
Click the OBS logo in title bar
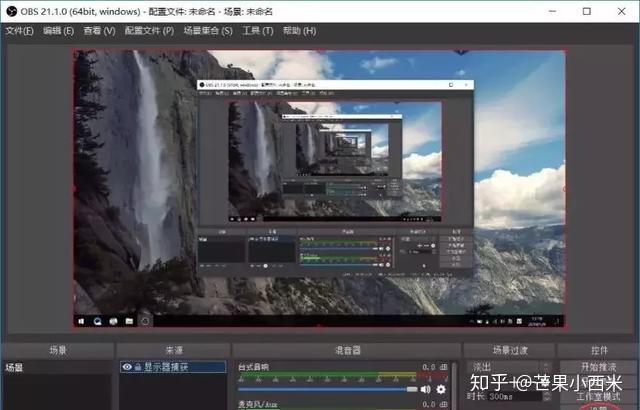tap(12, 11)
